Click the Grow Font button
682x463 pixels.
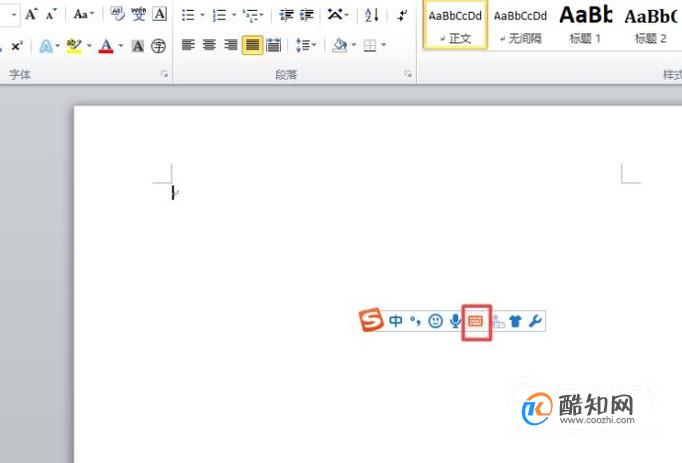[x=31, y=15]
